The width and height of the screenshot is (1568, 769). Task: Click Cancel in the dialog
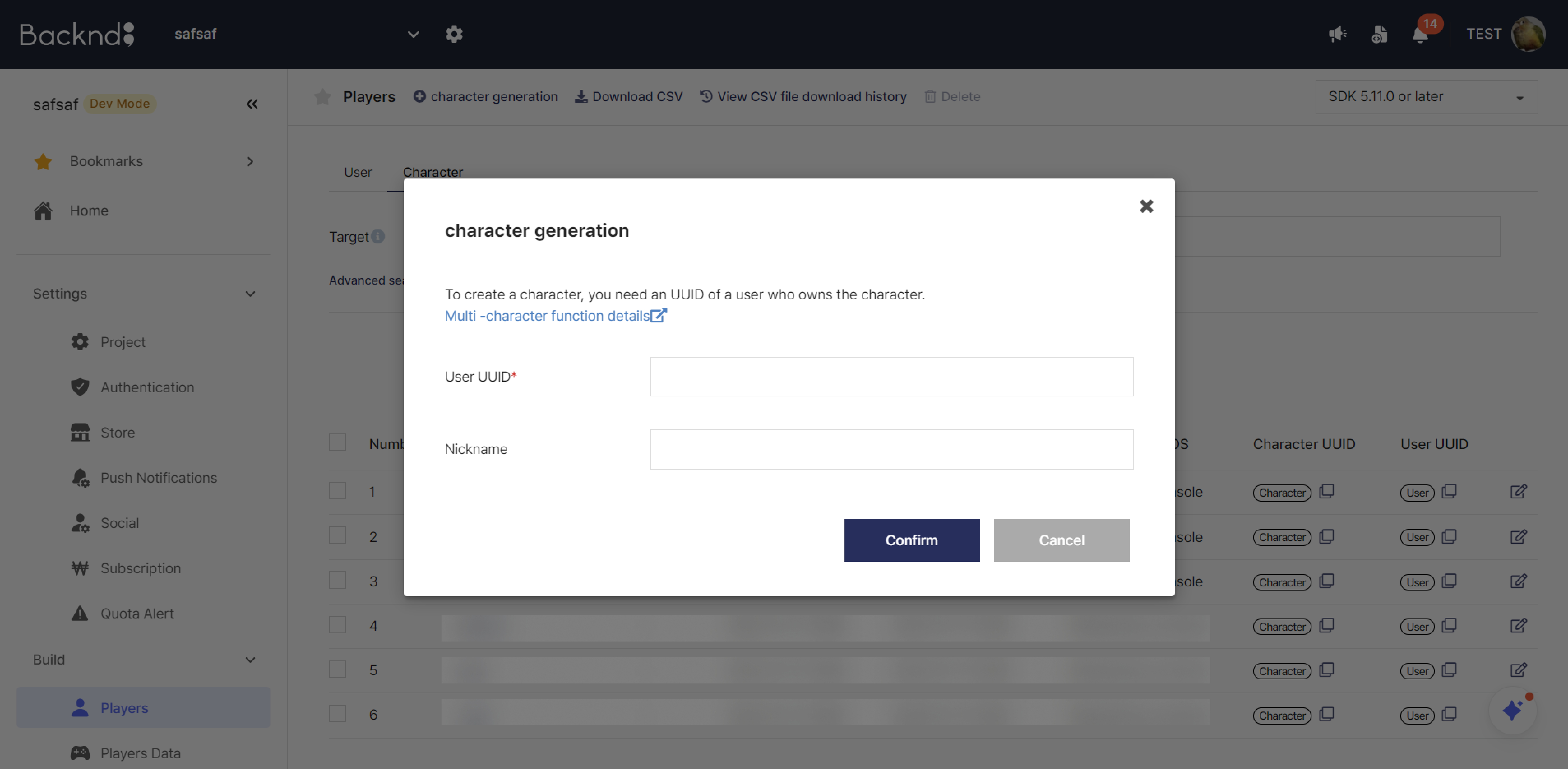coord(1062,540)
